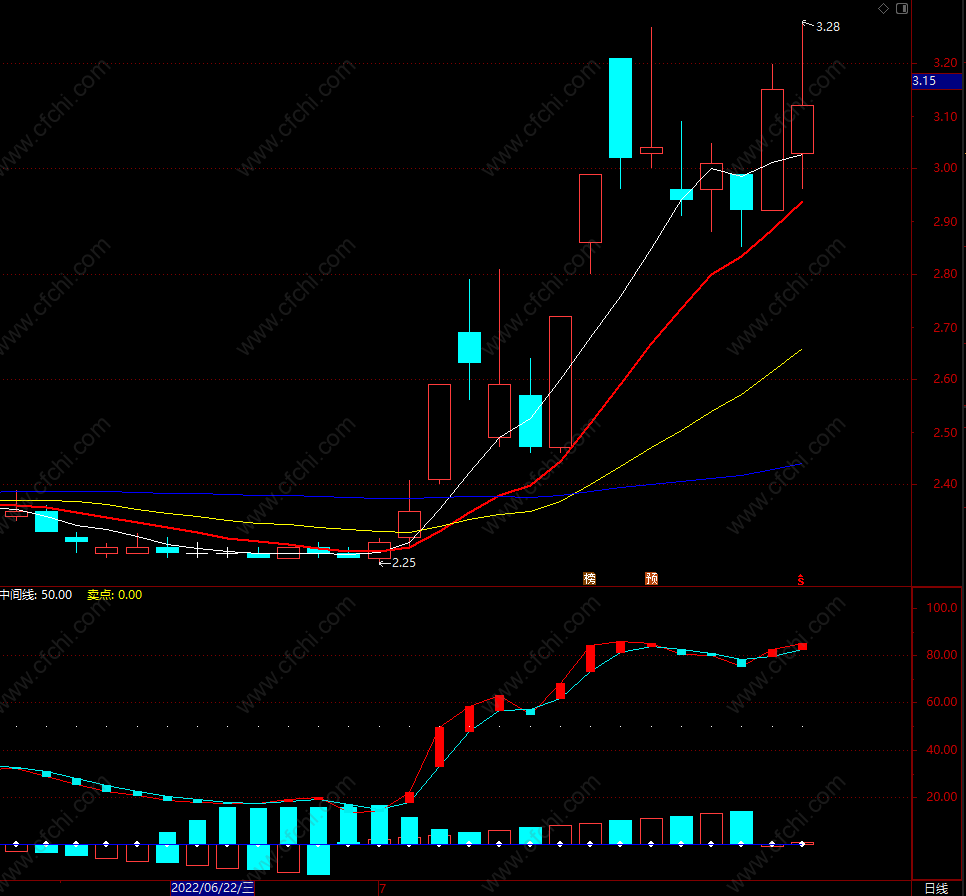Select the 日线 period label
The image size is (966, 896).
[x=936, y=888]
